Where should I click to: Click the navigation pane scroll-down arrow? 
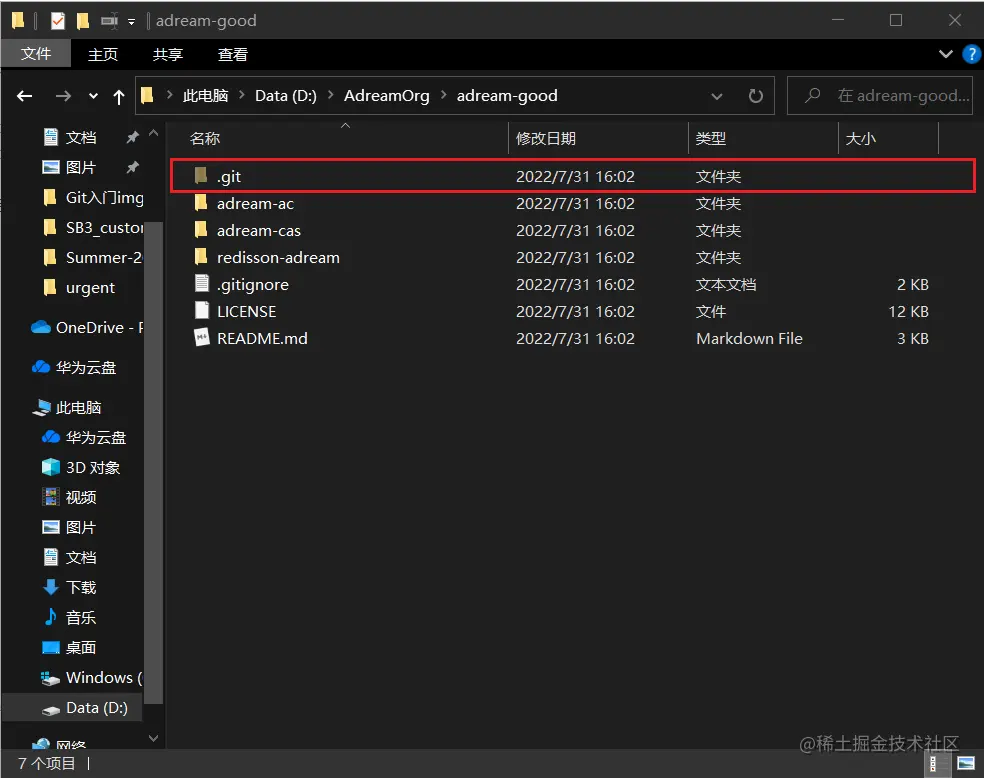(153, 738)
